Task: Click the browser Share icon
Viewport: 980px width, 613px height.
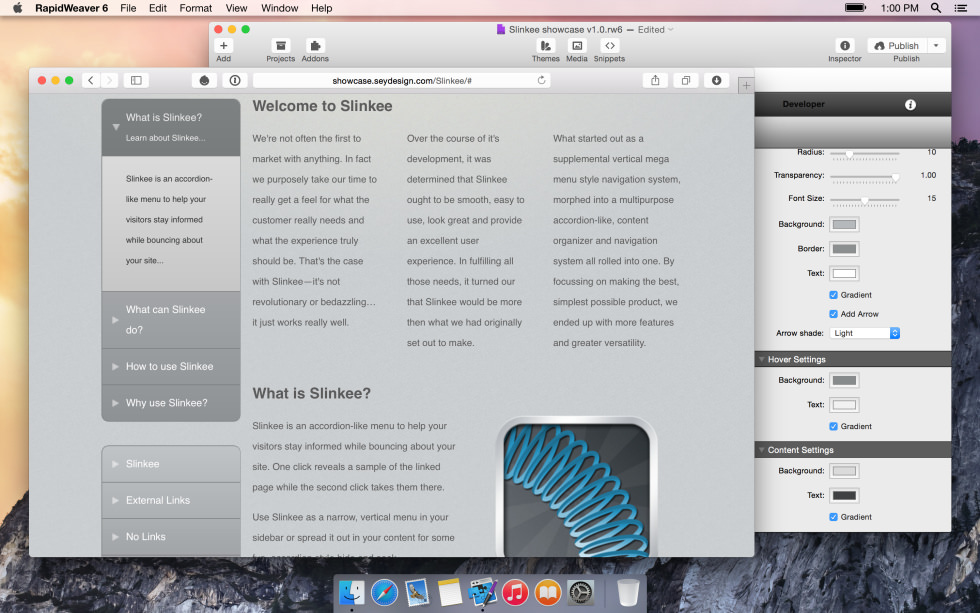Action: click(655, 80)
